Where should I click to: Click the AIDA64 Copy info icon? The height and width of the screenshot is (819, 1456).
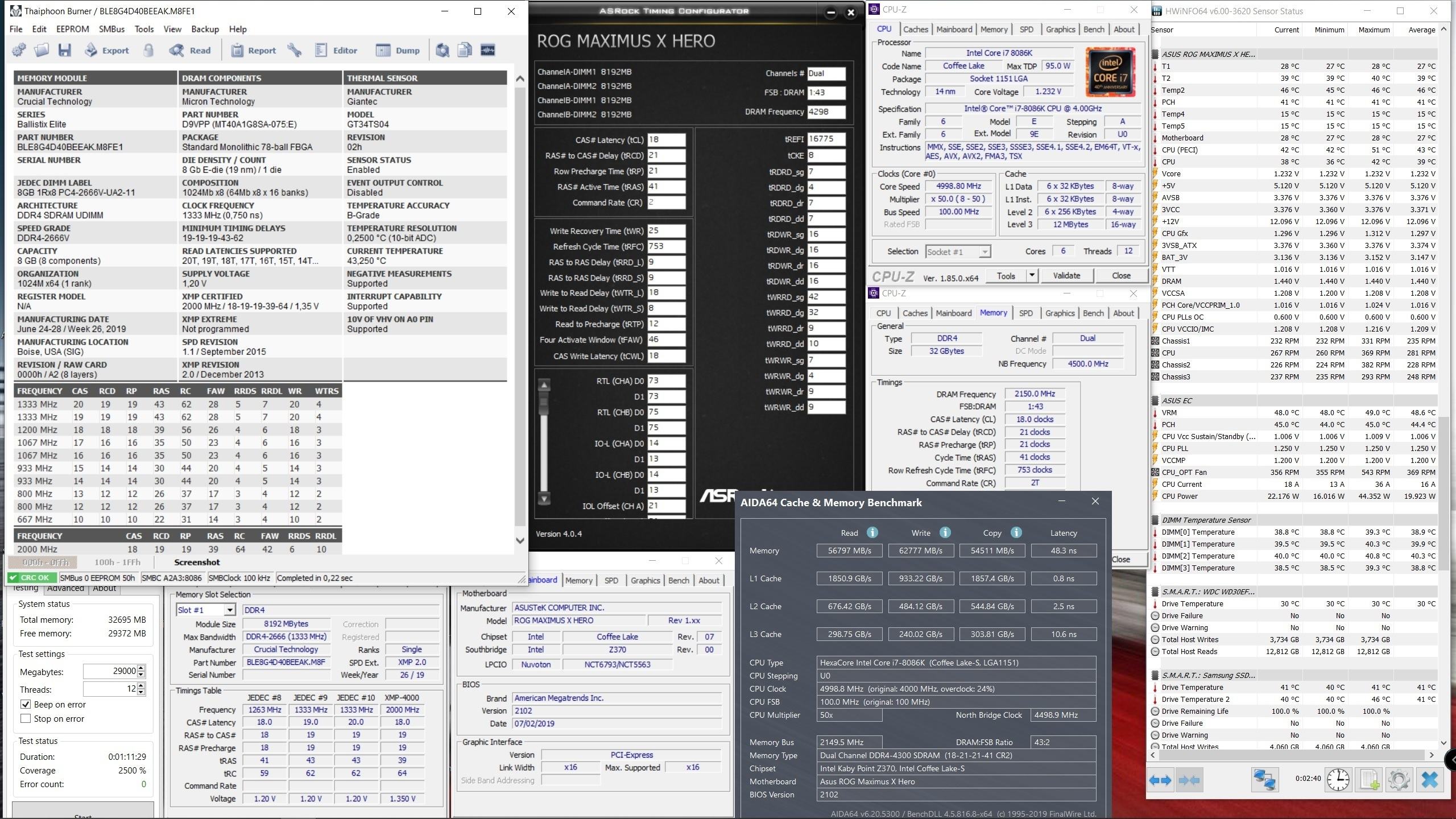click(1016, 532)
